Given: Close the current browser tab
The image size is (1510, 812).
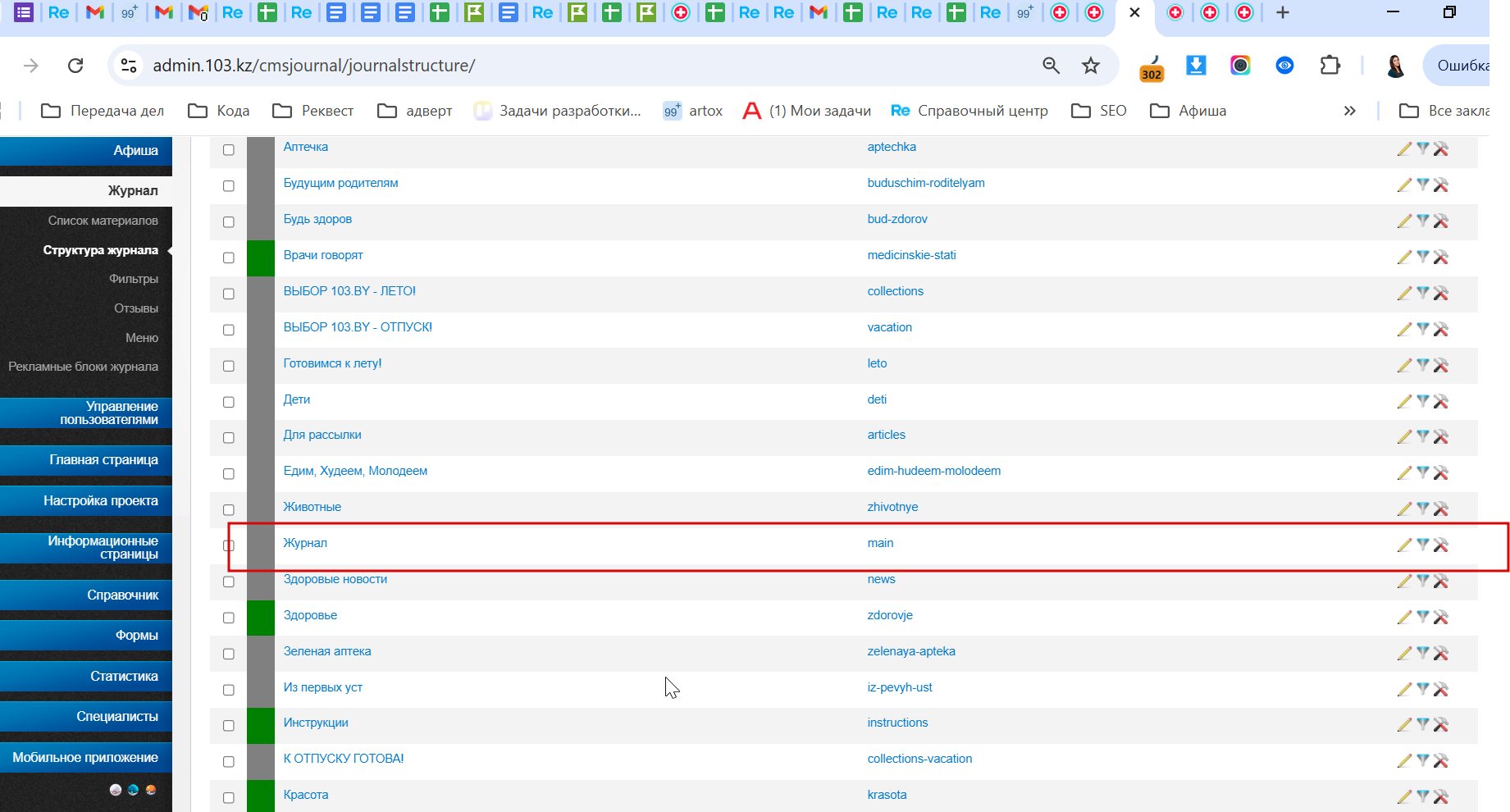Looking at the screenshot, I should click(x=1134, y=12).
